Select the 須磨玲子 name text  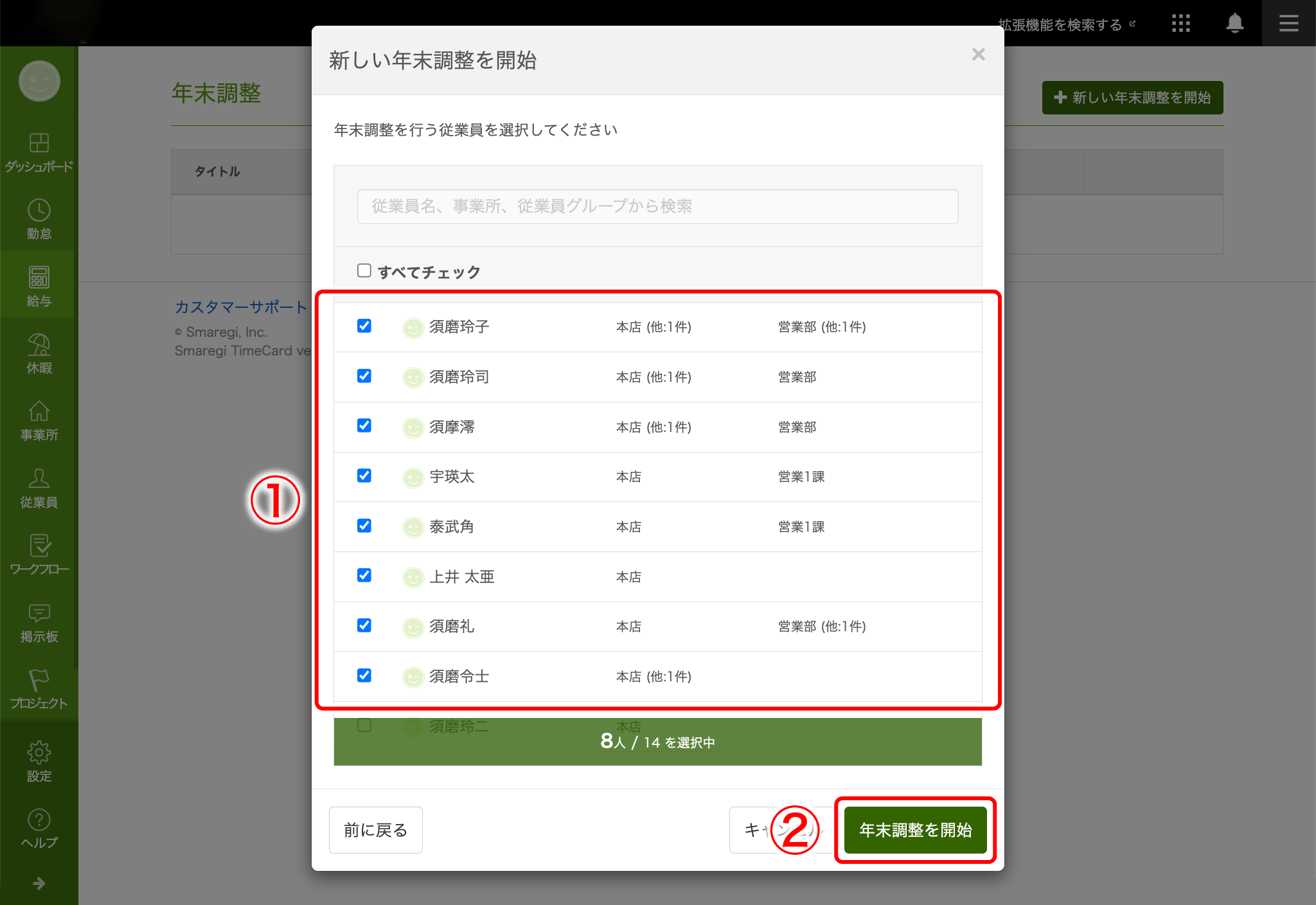(x=459, y=327)
